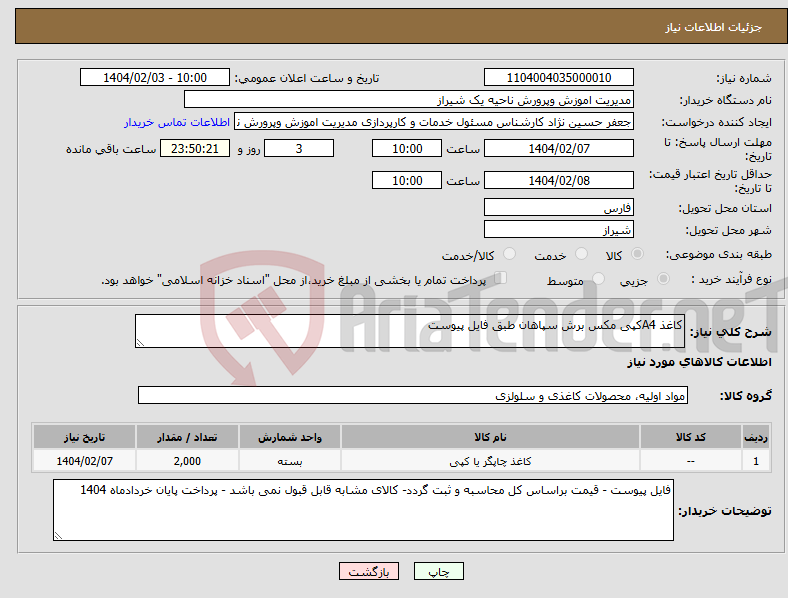Select the کالا/خدمت radio button

coord(510,254)
